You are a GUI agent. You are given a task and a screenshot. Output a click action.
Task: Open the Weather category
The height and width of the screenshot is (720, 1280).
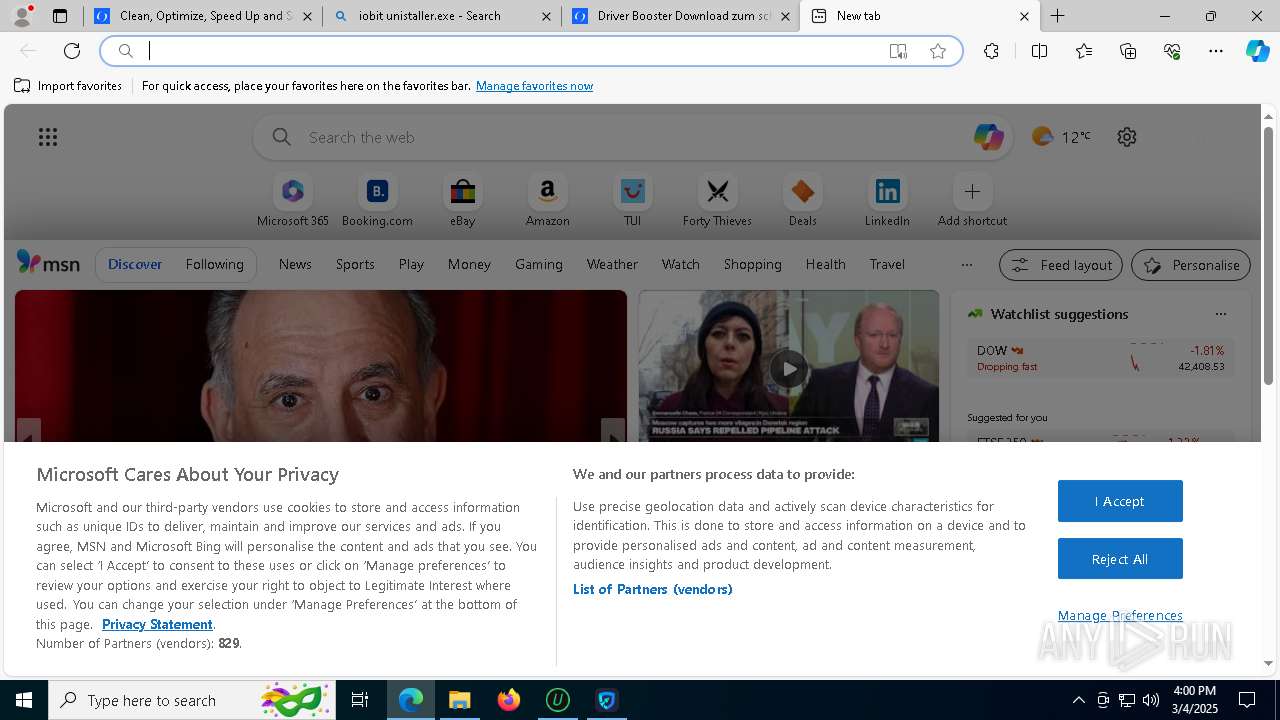point(612,264)
